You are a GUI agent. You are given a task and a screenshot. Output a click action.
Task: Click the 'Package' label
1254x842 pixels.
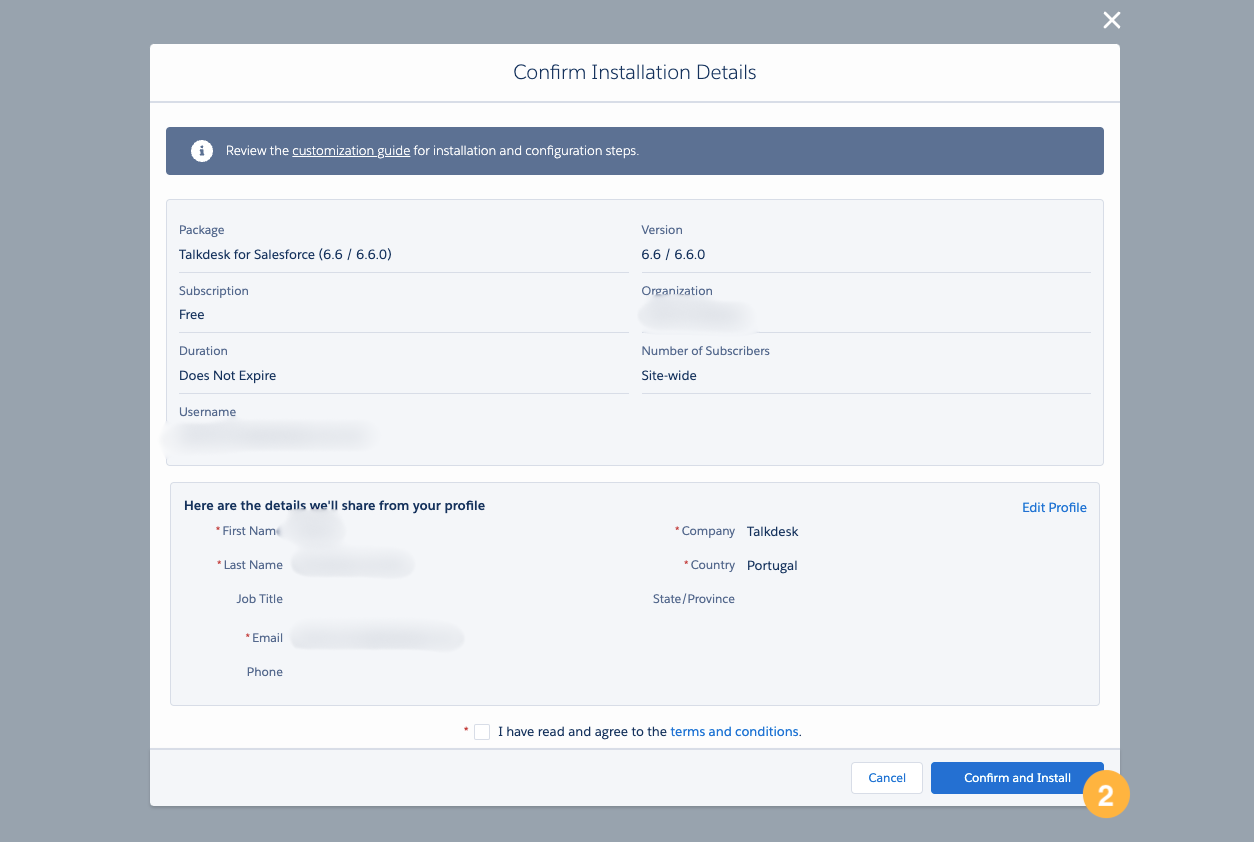pos(201,230)
